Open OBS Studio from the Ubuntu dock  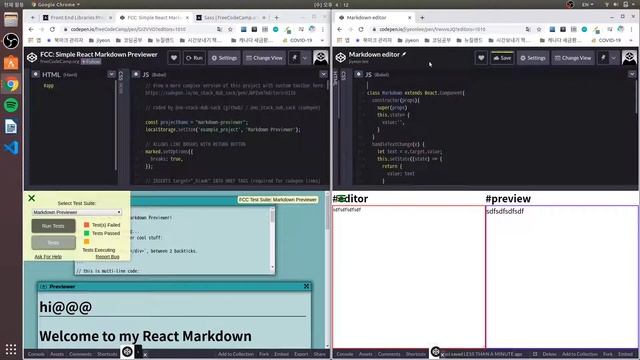[x=11, y=41]
